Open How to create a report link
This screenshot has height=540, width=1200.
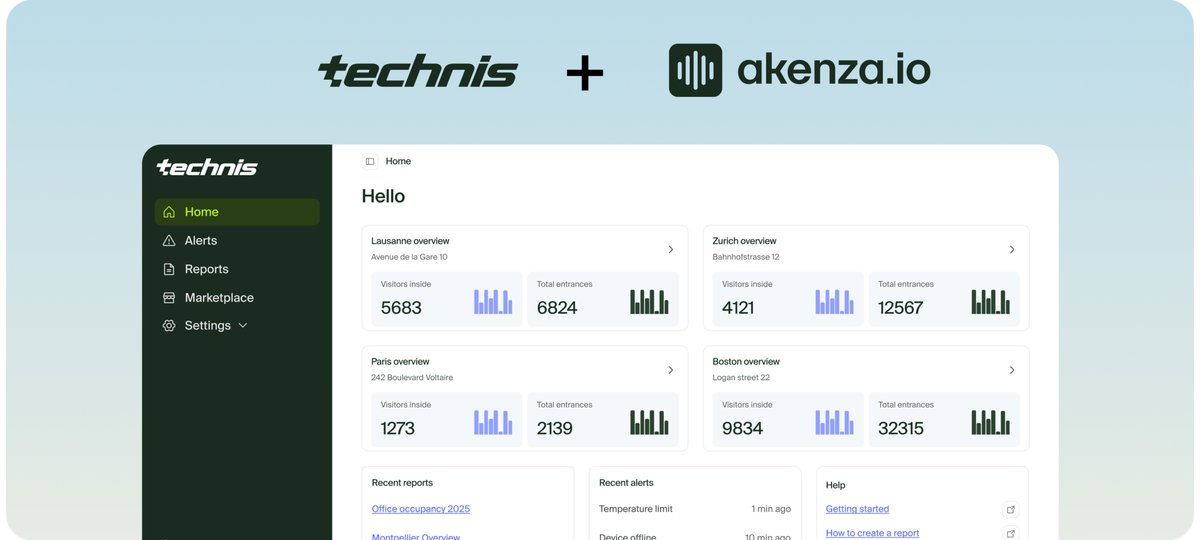click(x=872, y=534)
